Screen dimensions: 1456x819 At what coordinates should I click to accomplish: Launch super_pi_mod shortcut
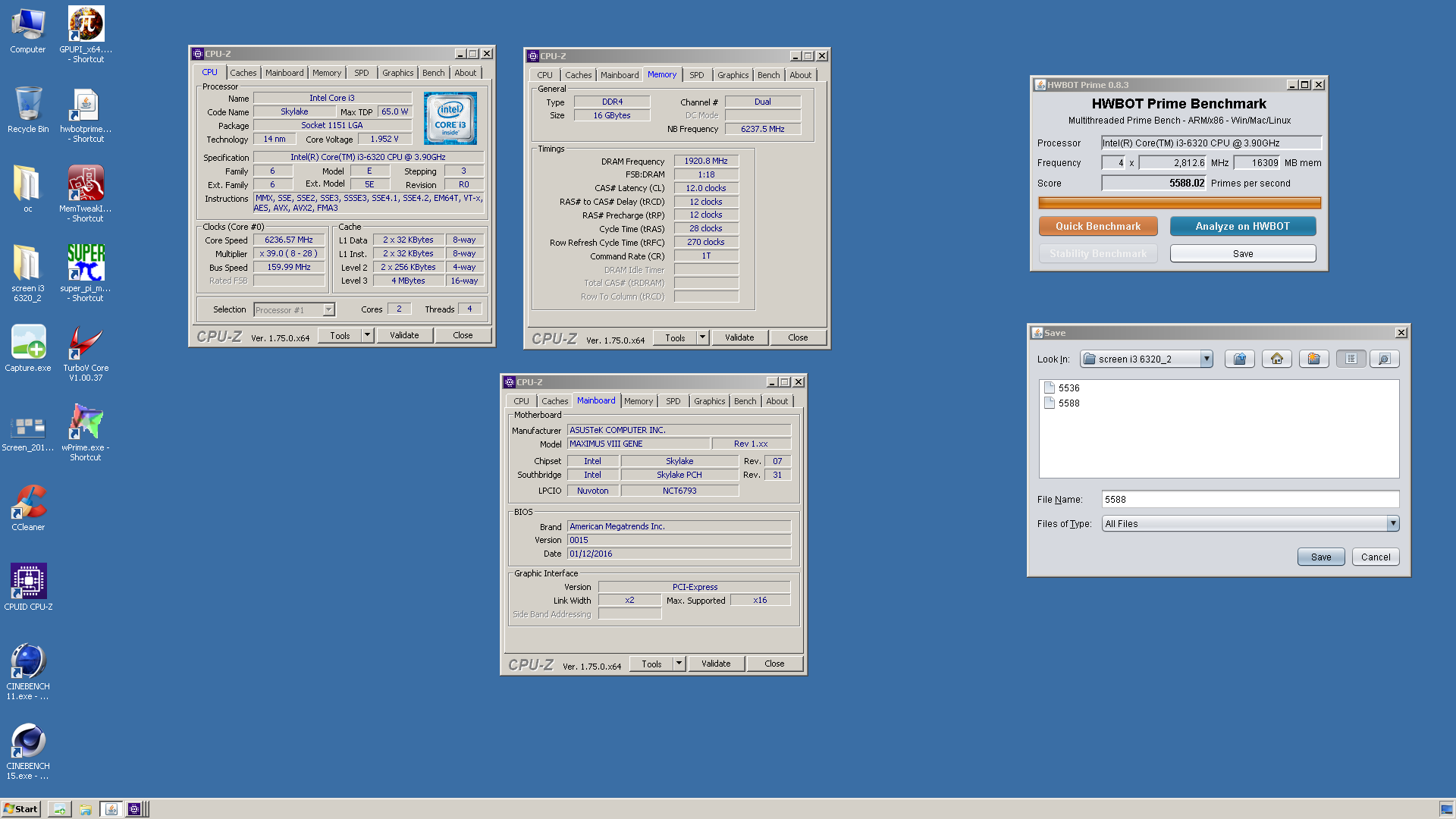[x=86, y=273]
